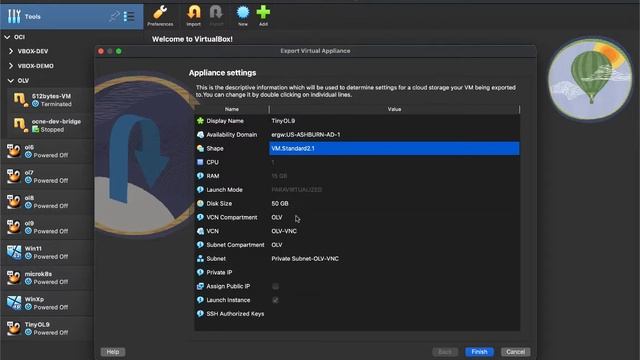This screenshot has height=360, width=640.
Task: Click the Subnet Compartment OLV value
Action: click(277, 245)
